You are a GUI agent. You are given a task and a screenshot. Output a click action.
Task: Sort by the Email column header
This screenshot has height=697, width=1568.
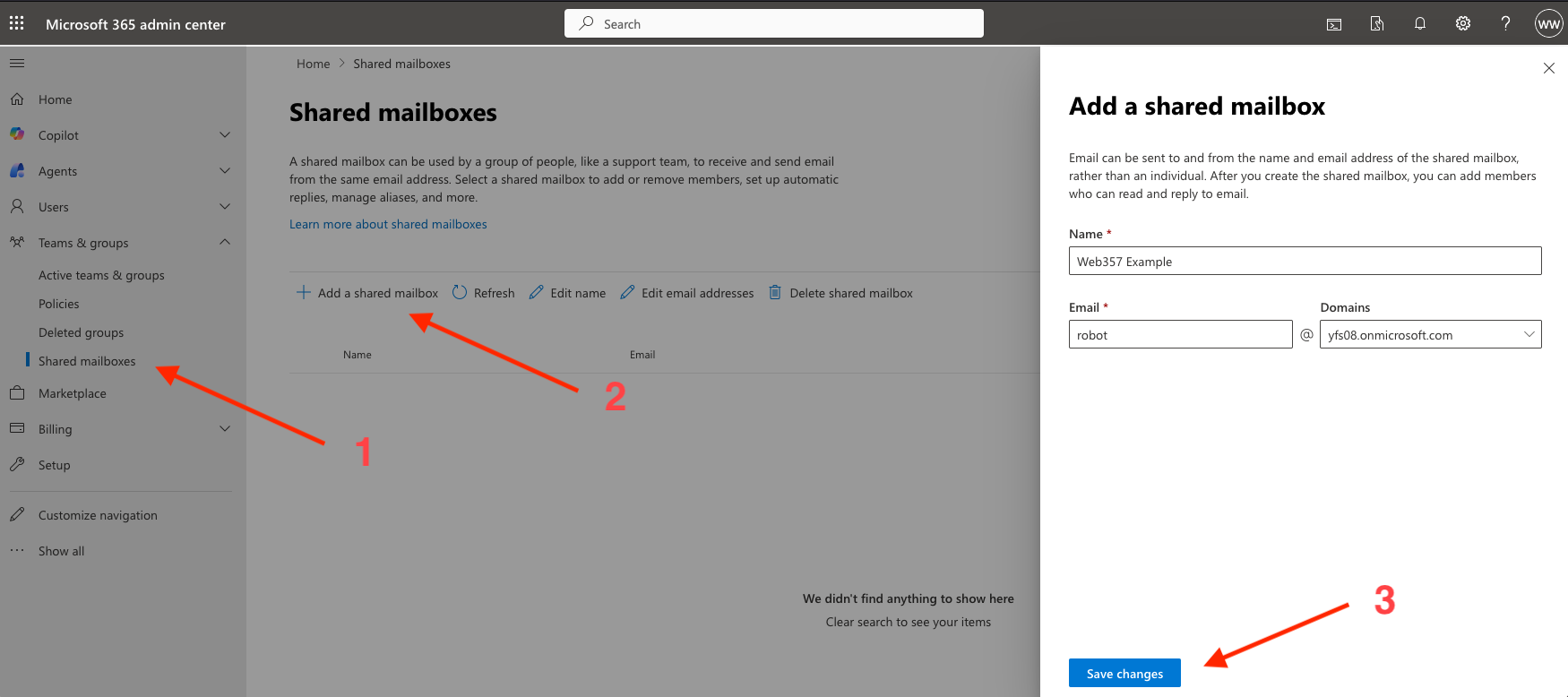pos(642,355)
